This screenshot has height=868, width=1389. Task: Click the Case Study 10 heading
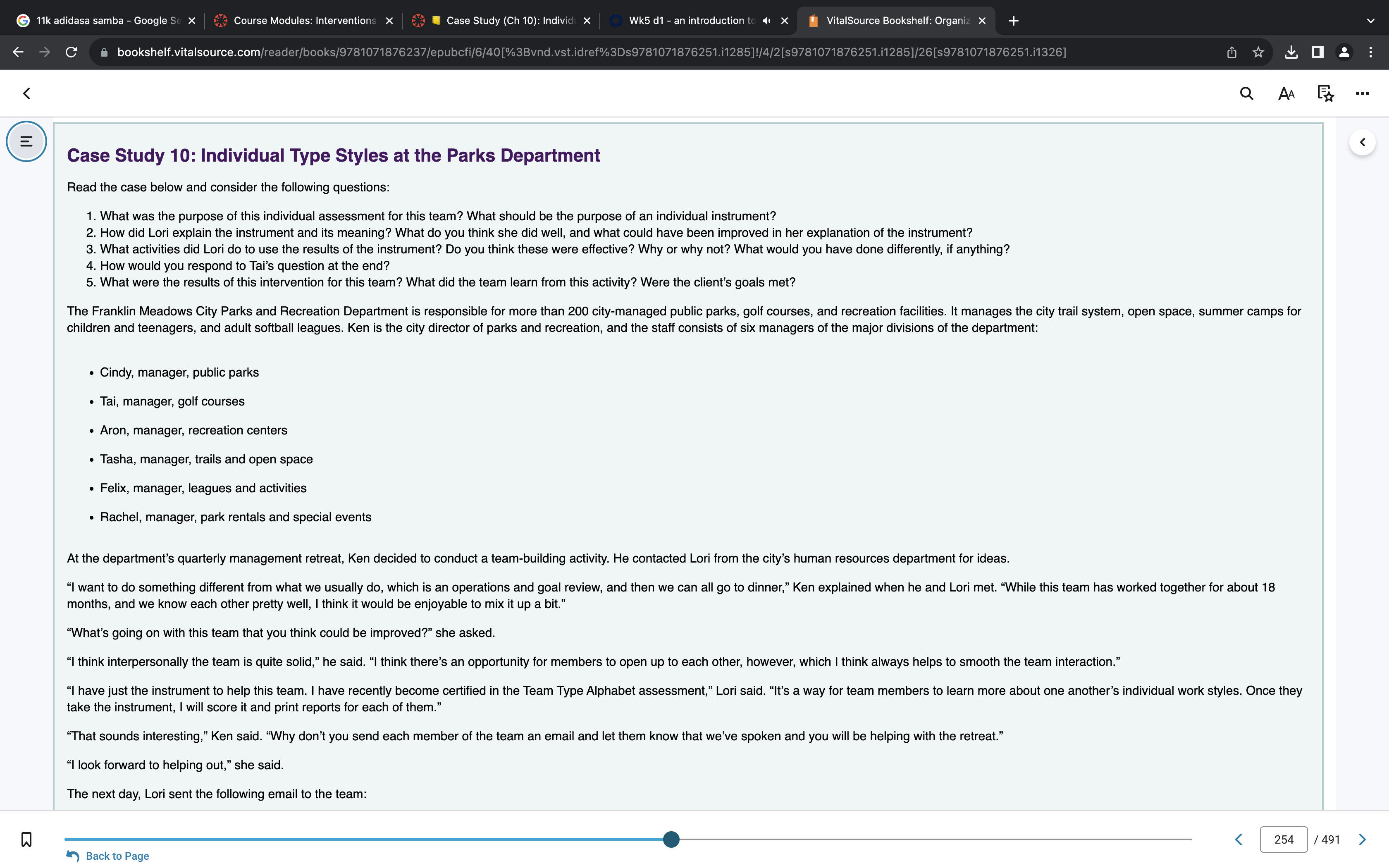coord(334,155)
